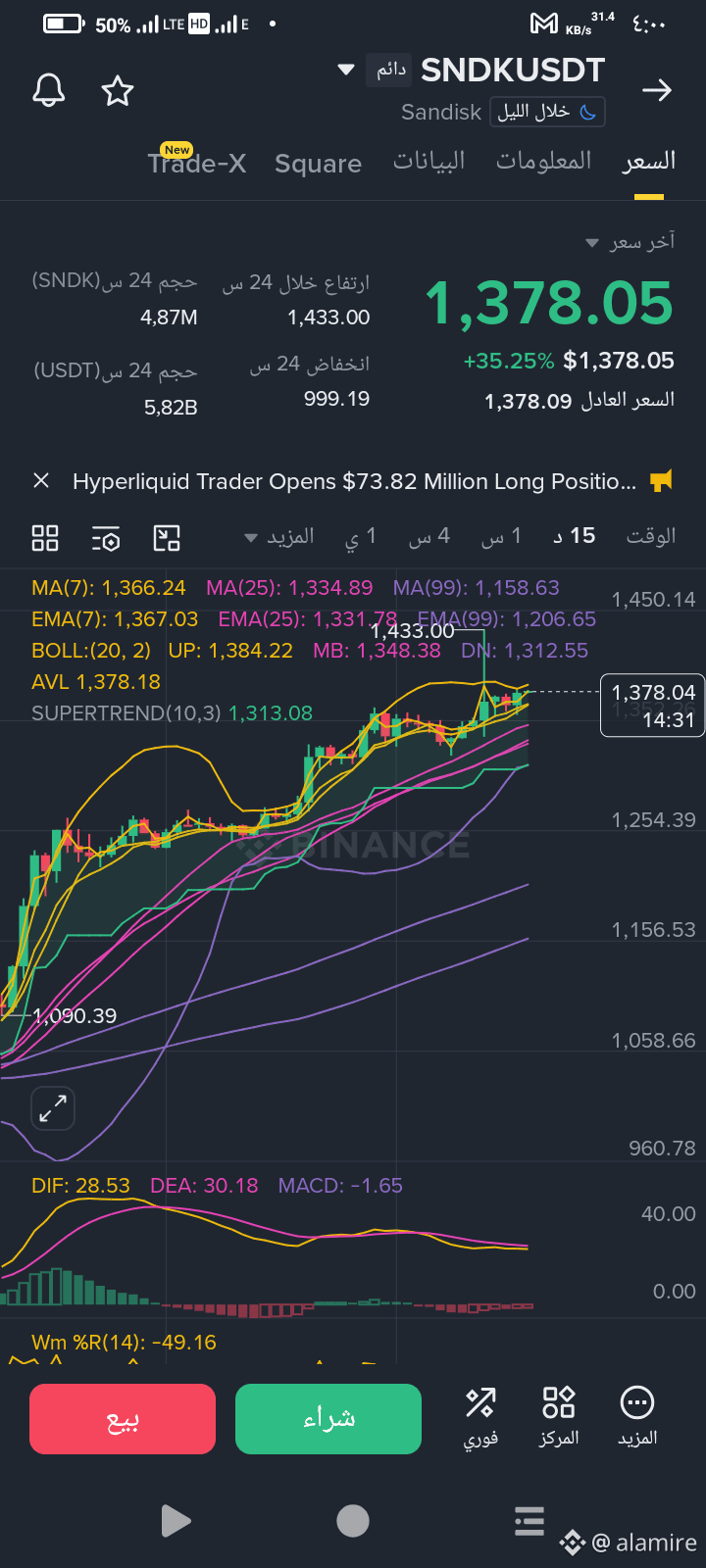
Task: Tap the DEA: 30.18 label
Action: point(204,1186)
